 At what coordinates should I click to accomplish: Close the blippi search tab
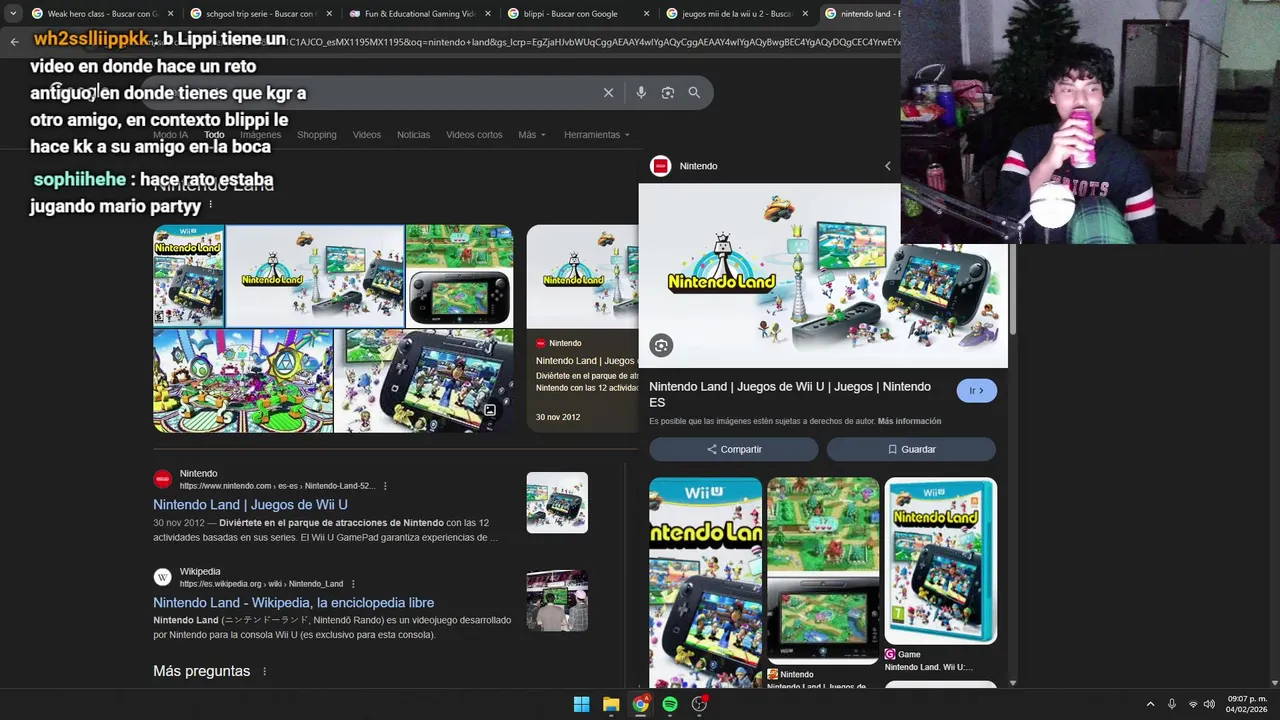[x=646, y=14]
